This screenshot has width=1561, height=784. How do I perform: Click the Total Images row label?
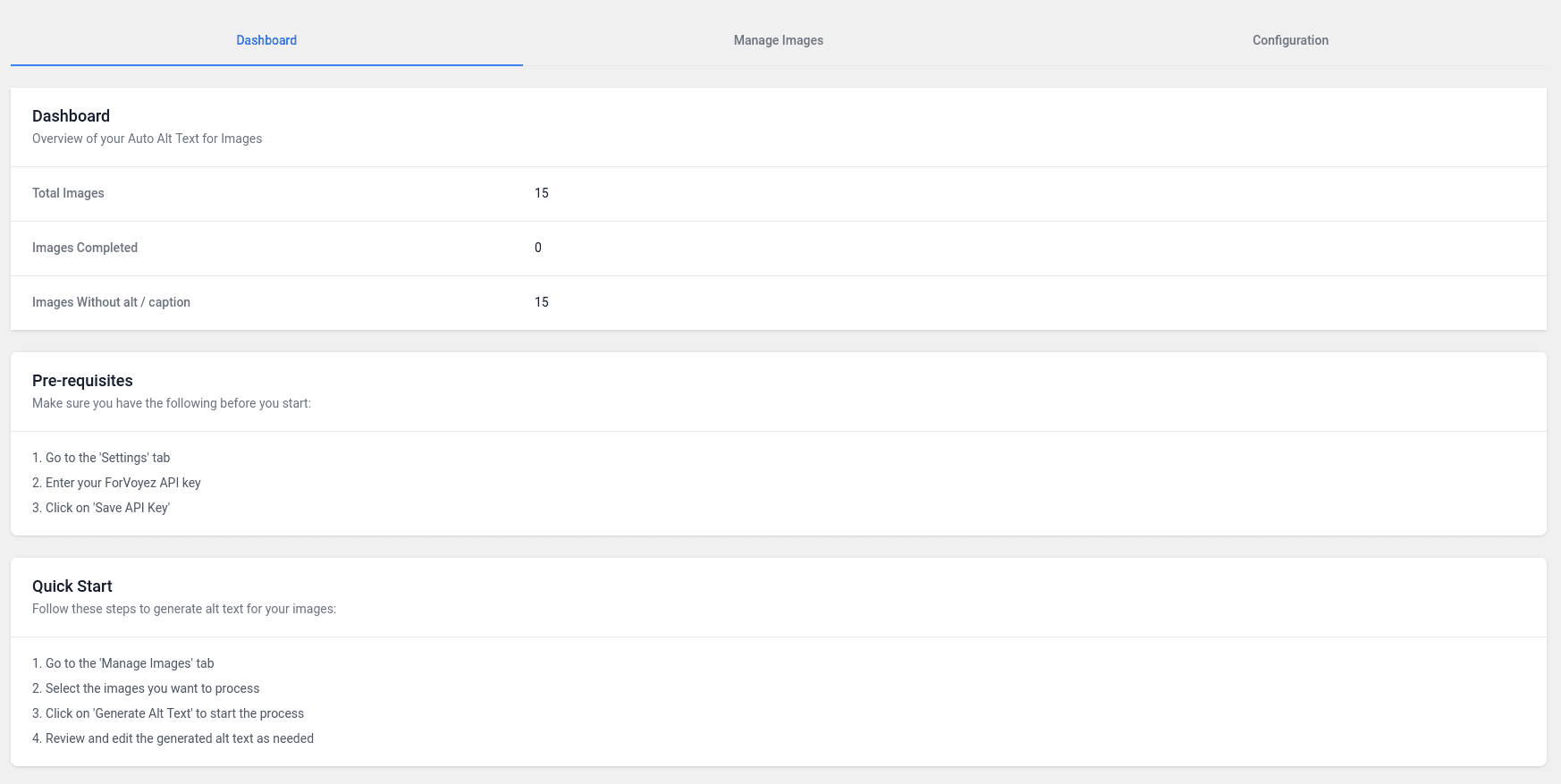coord(68,193)
